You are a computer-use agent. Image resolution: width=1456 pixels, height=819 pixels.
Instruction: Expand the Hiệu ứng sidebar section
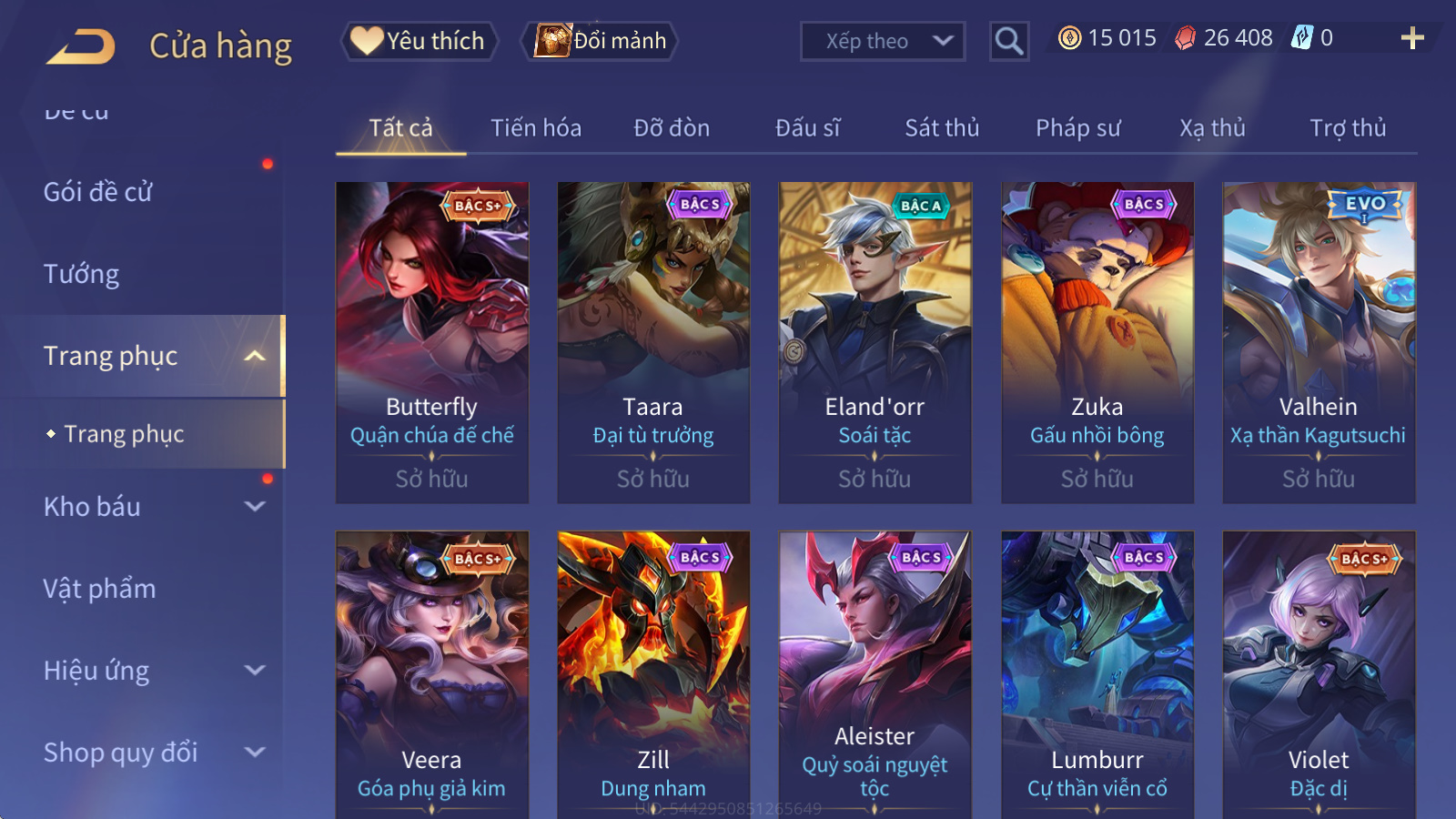tap(255, 671)
